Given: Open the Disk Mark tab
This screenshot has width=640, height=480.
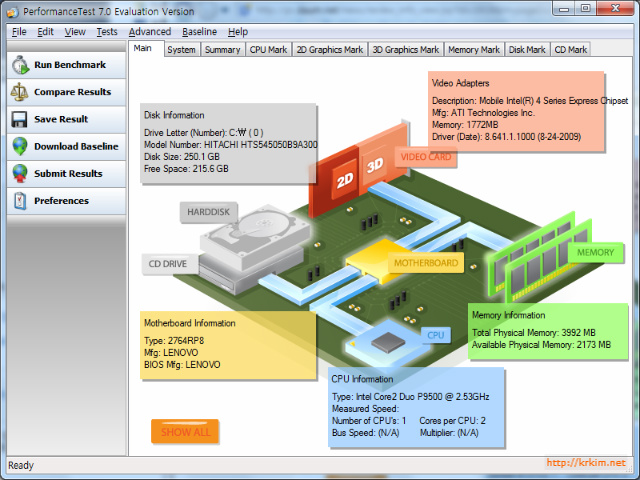Looking at the screenshot, I should [x=527, y=49].
